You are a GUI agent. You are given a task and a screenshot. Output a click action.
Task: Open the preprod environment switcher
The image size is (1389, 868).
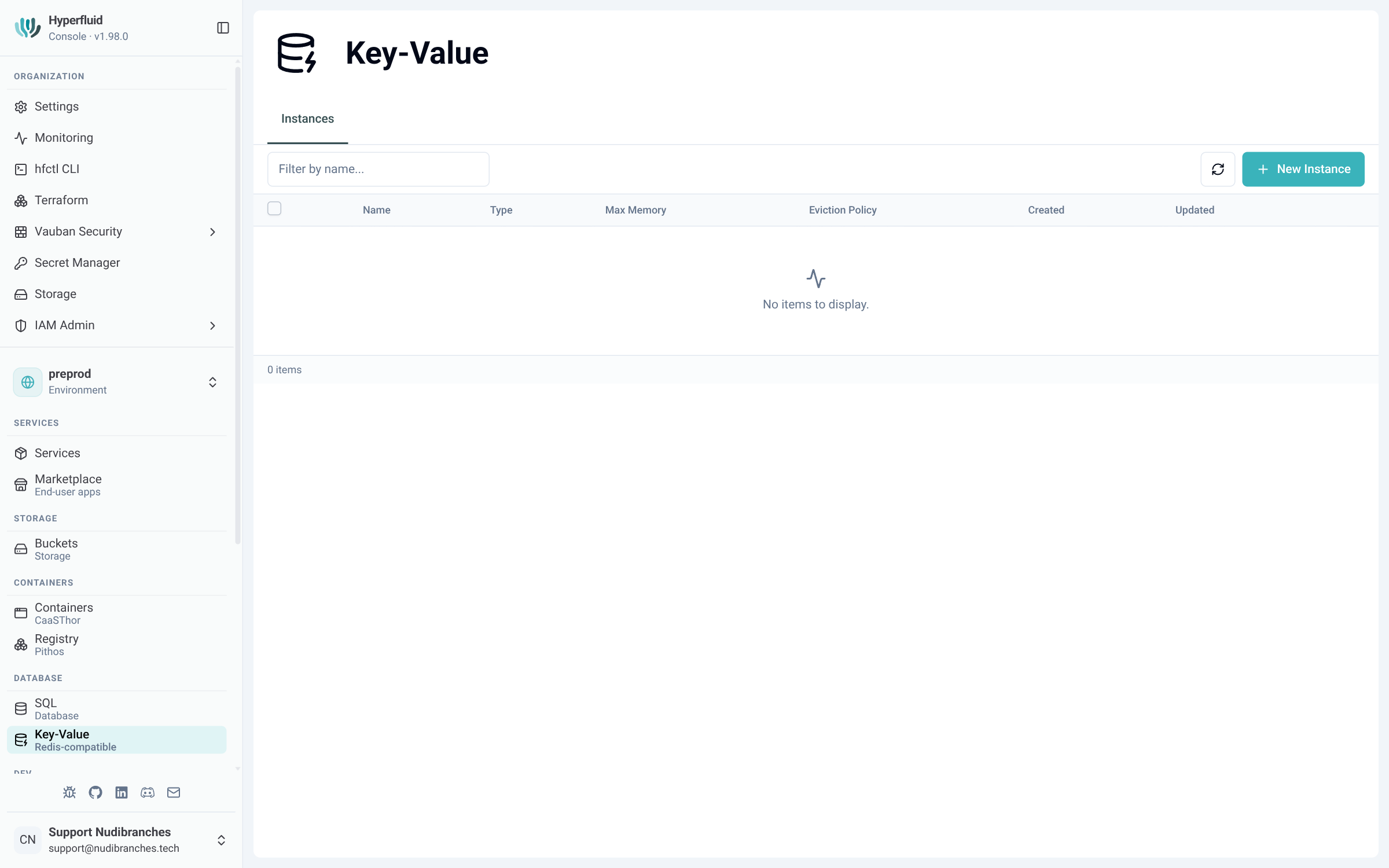tap(117, 382)
